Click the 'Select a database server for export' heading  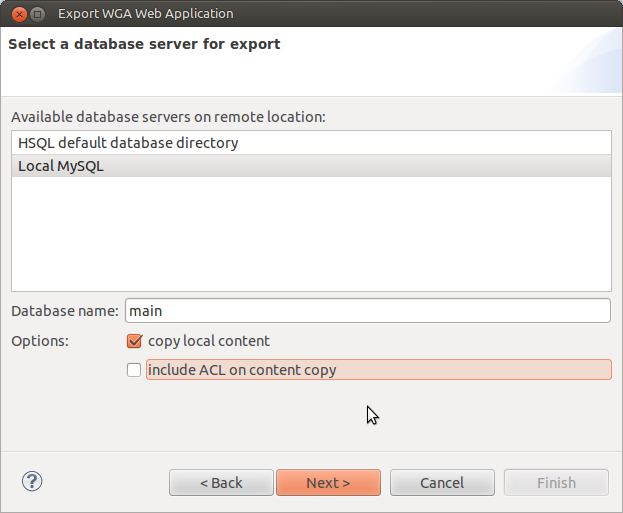[144, 44]
